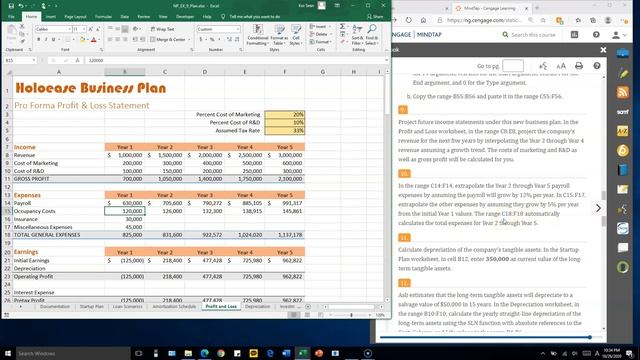Add new sheet plus button

(308, 307)
